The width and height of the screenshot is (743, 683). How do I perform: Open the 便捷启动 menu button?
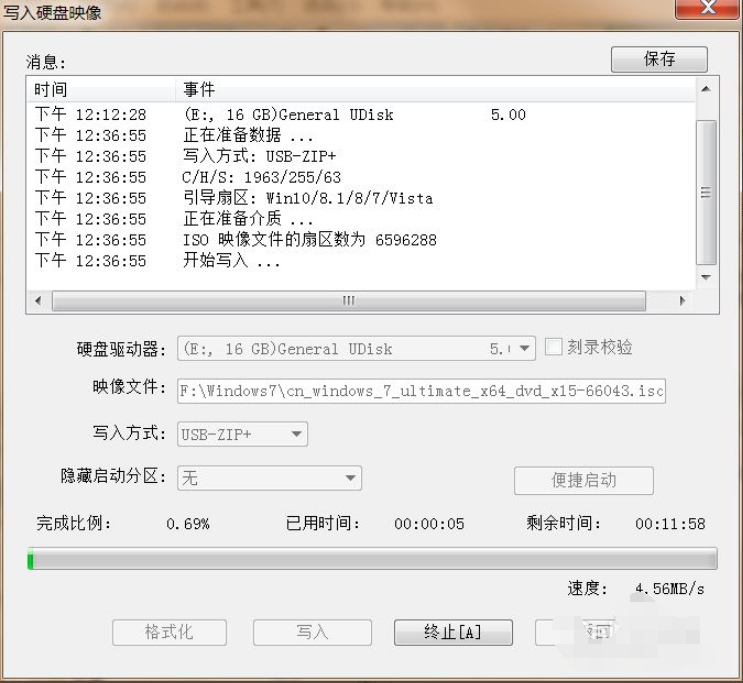583,480
